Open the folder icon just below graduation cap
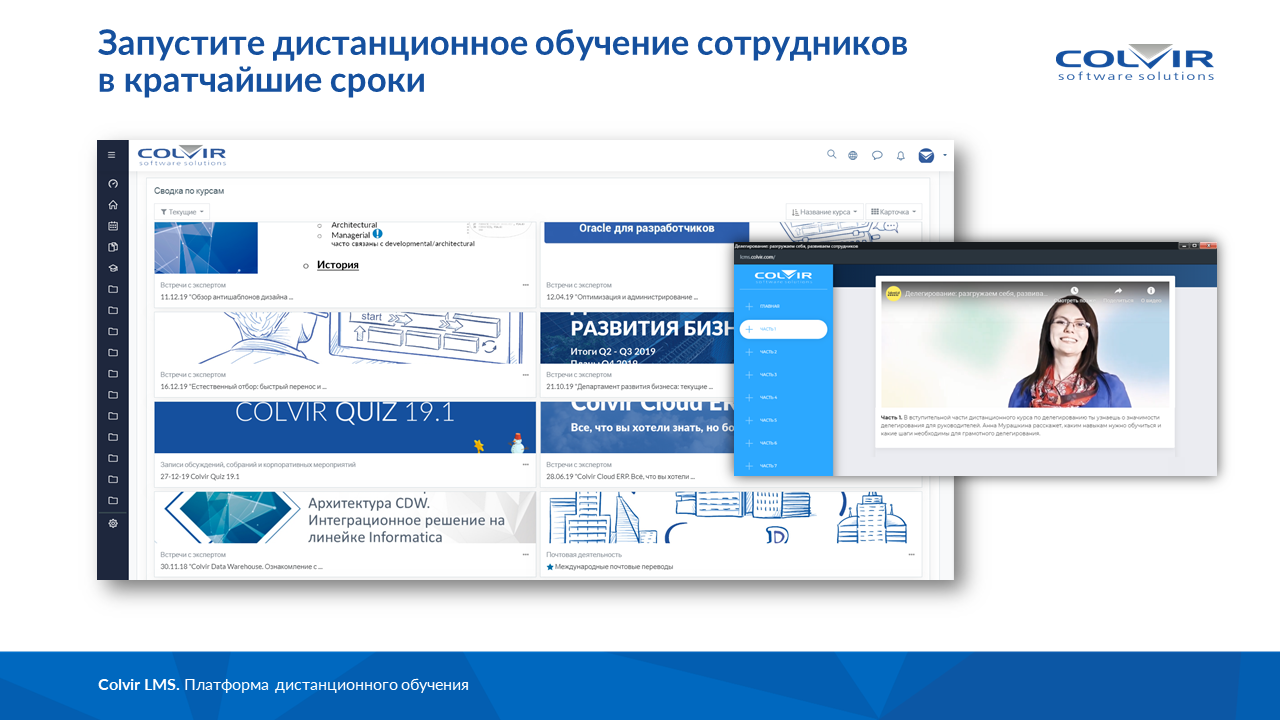The width and height of the screenshot is (1280, 720). click(113, 289)
